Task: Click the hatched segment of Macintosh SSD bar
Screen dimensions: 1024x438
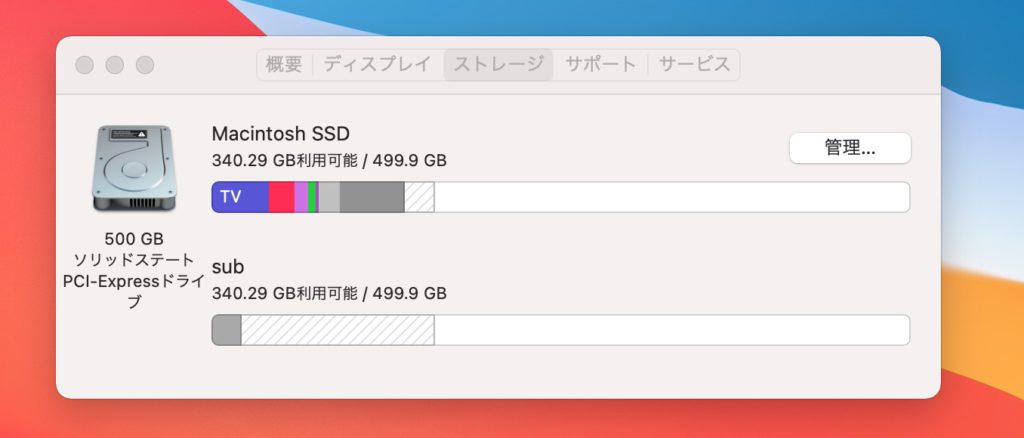Action: [419, 197]
